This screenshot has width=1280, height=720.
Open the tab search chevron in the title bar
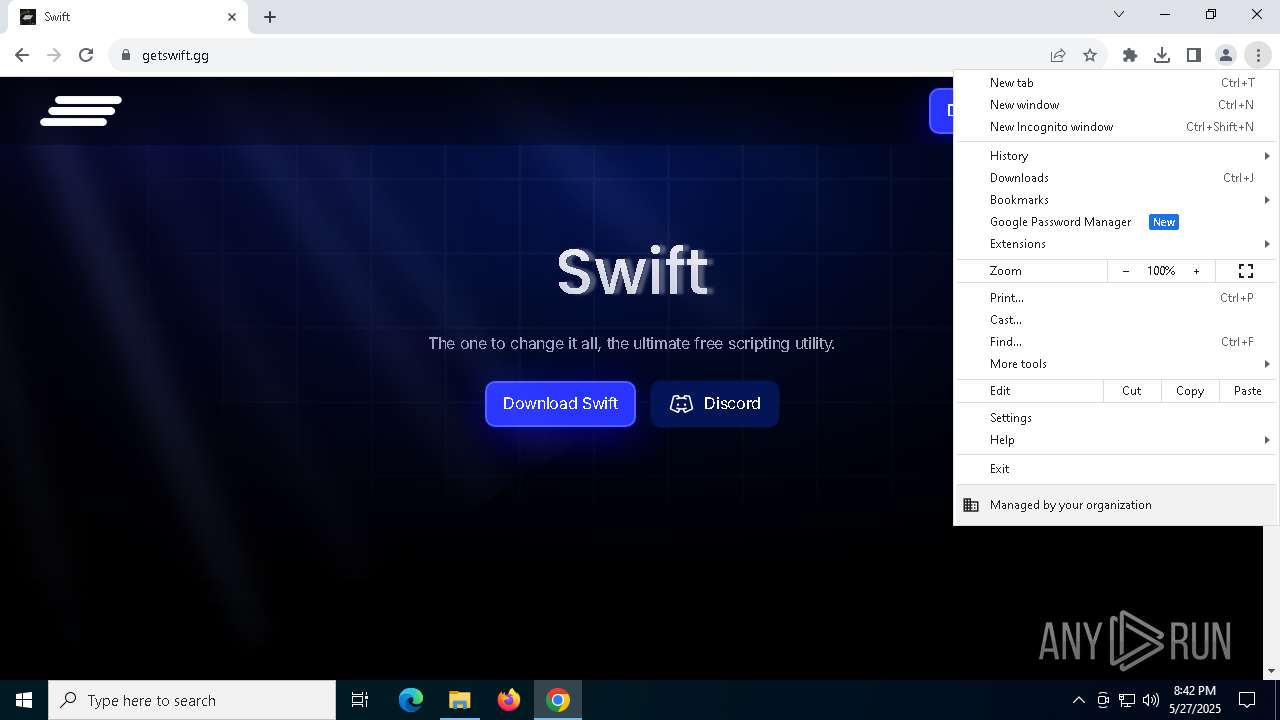1119,15
